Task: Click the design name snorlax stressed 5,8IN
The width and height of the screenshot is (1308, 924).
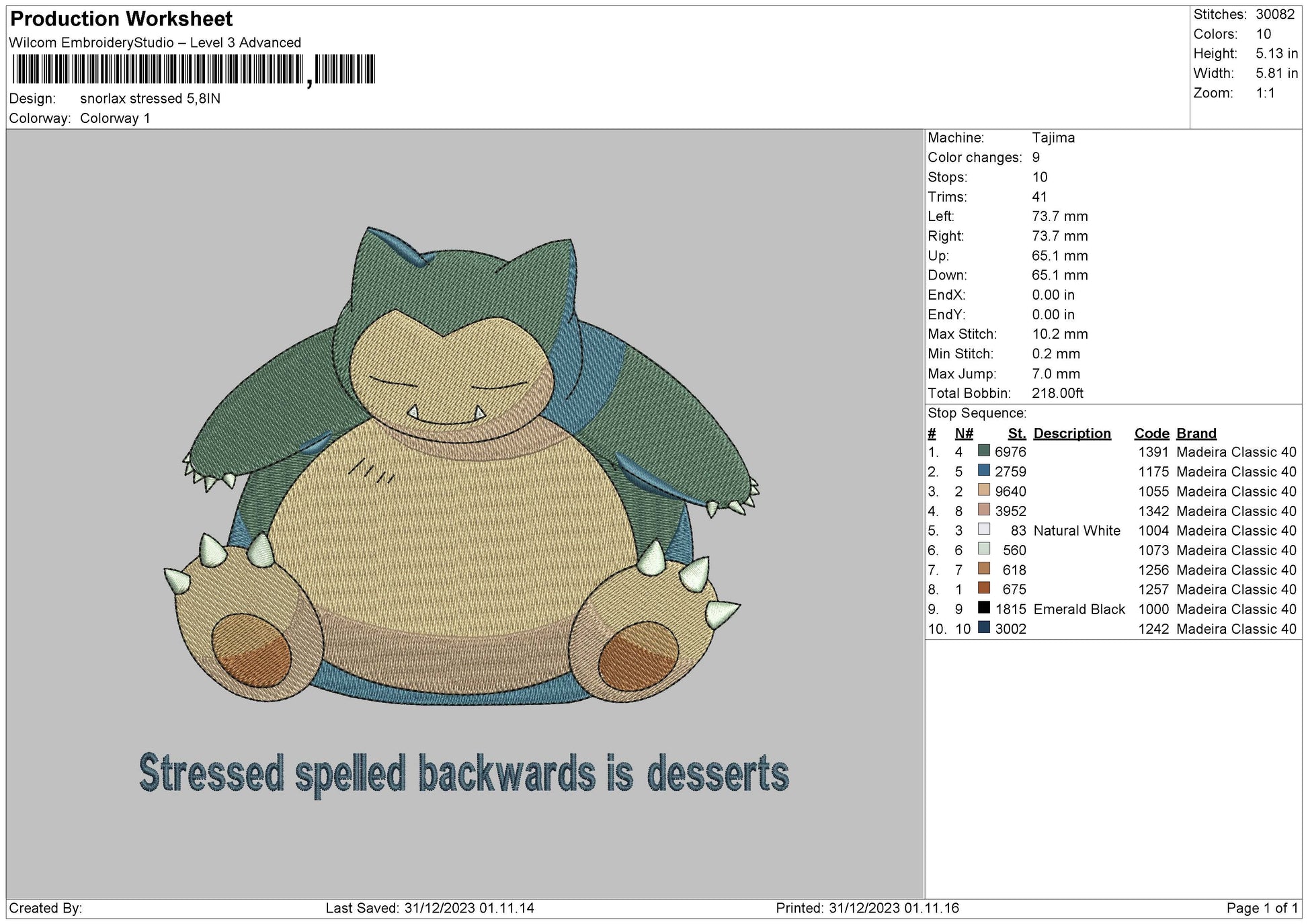Action: tap(151, 98)
